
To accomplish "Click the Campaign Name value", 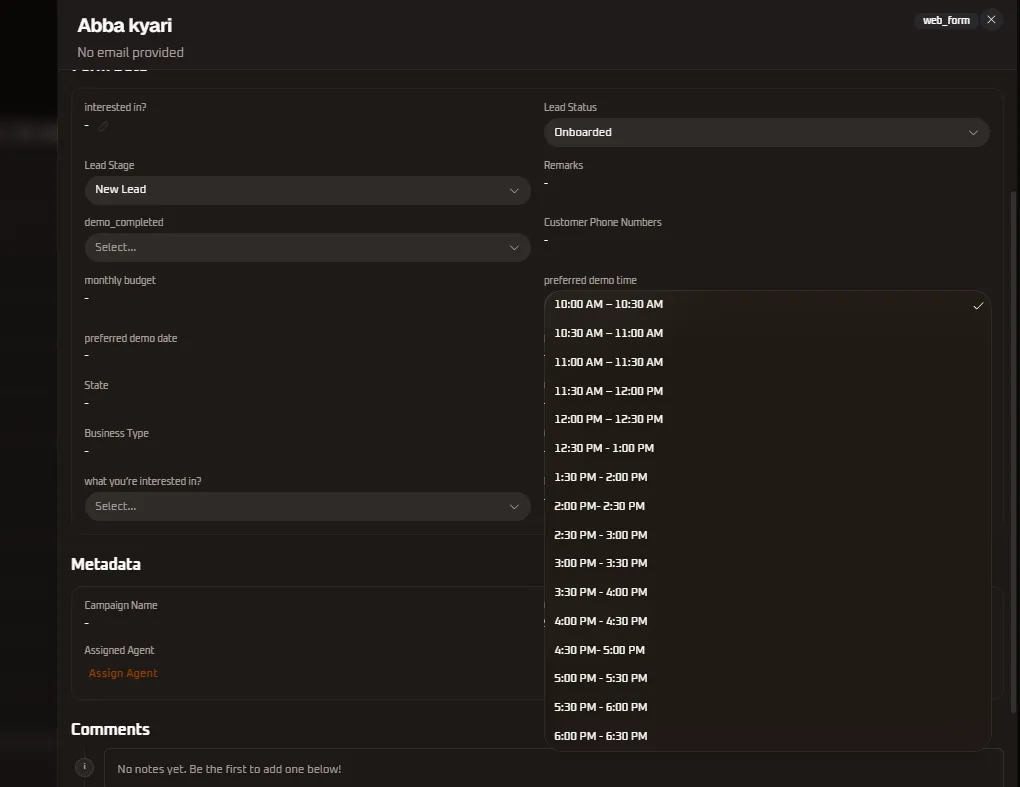I will coord(87,623).
